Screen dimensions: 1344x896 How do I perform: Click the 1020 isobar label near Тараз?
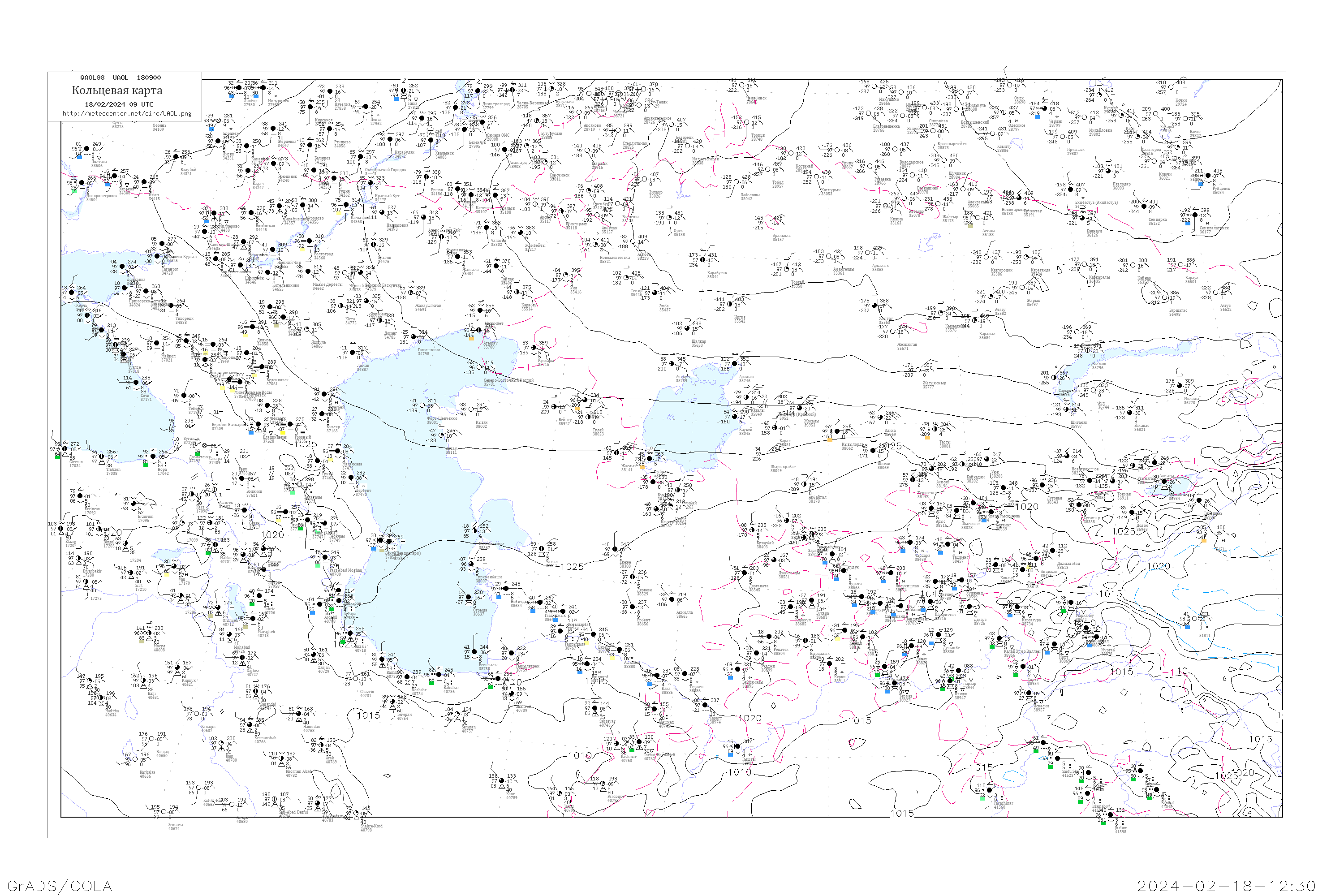point(1026,506)
